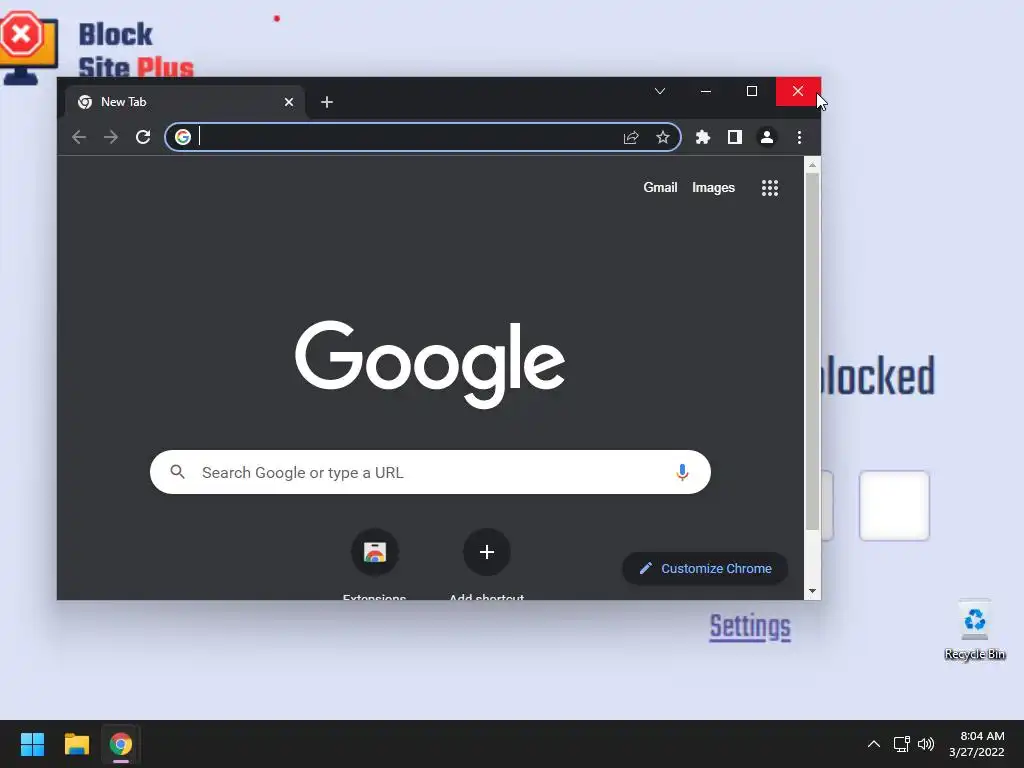This screenshot has height=768, width=1024.
Task: Open the Recycle Bin desktop icon
Action: coord(974,630)
